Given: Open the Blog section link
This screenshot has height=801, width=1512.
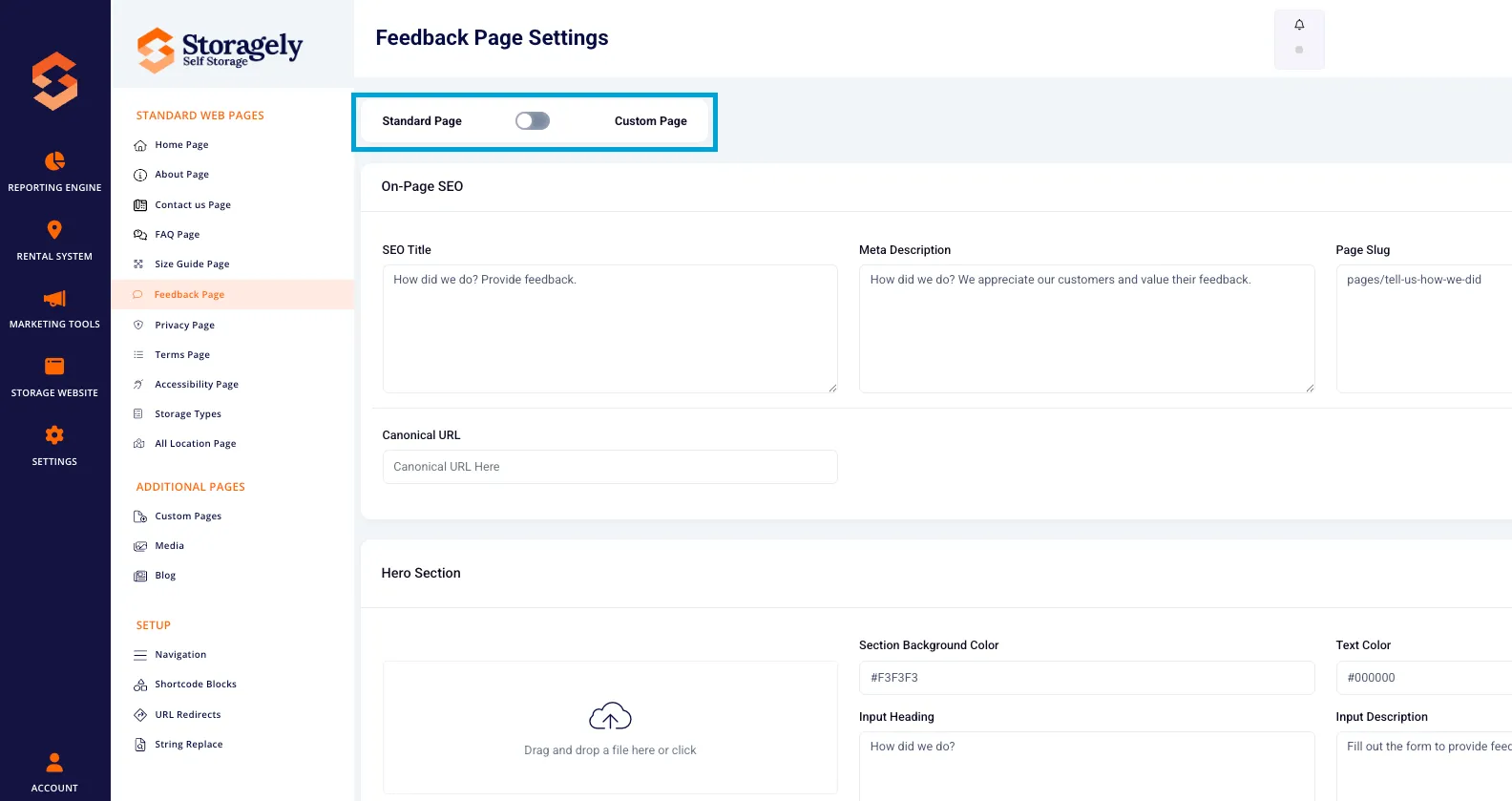Looking at the screenshot, I should point(165,576).
